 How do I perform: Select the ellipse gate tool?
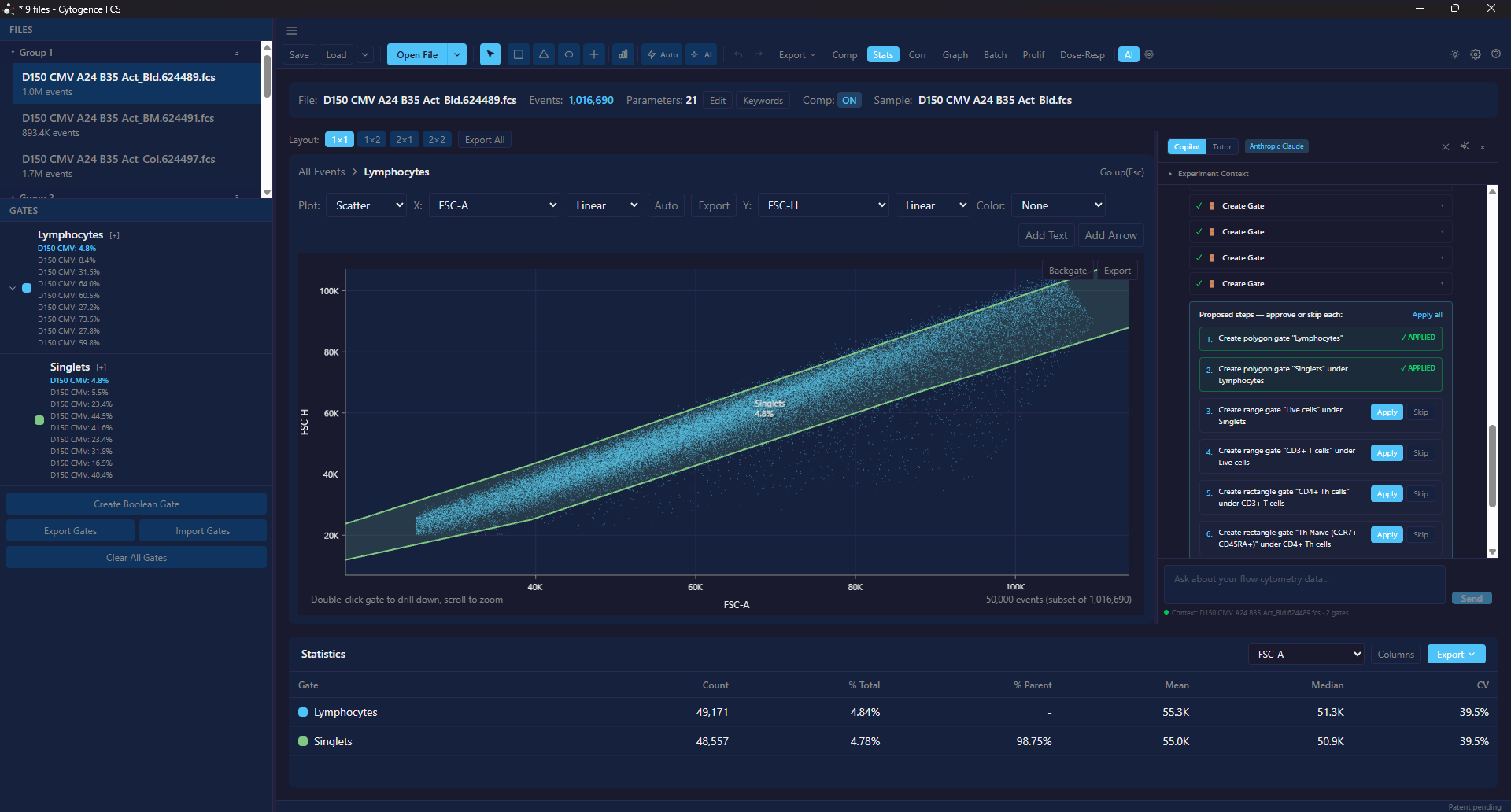point(569,54)
